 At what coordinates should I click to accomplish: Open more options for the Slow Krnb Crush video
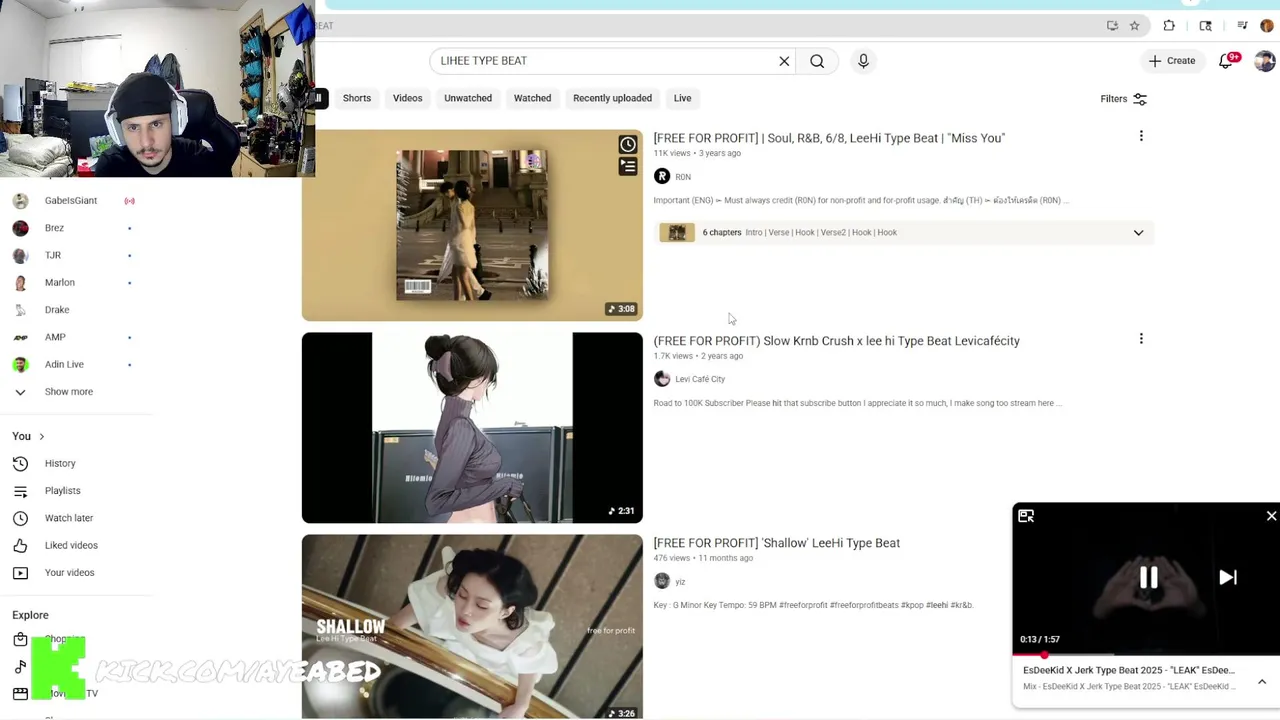pos(1141,340)
